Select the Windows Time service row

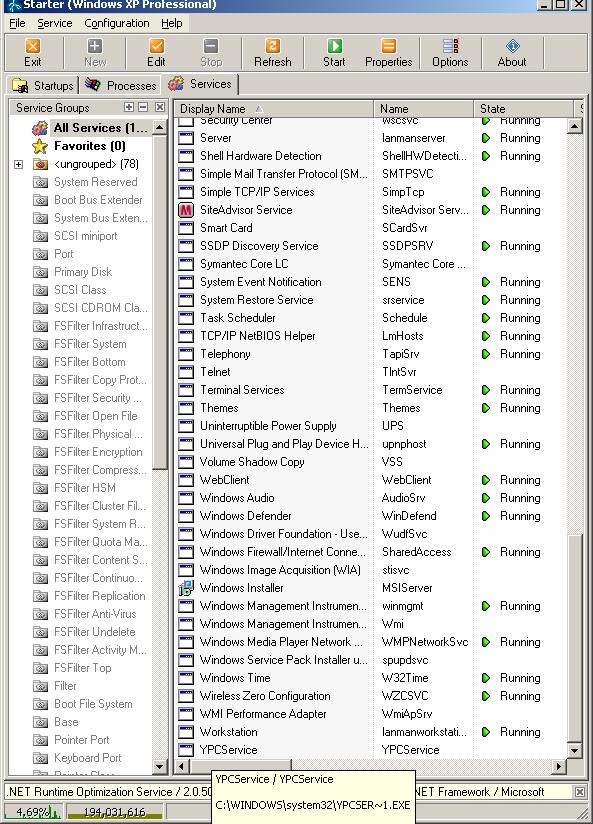pyautogui.click(x=371, y=678)
